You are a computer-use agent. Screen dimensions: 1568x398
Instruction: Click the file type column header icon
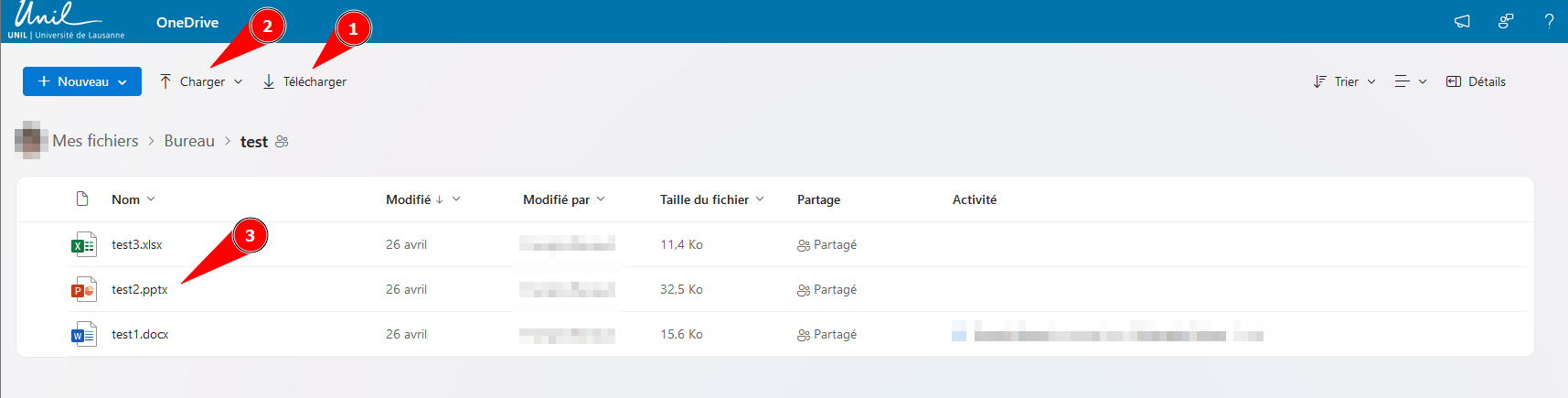click(82, 199)
